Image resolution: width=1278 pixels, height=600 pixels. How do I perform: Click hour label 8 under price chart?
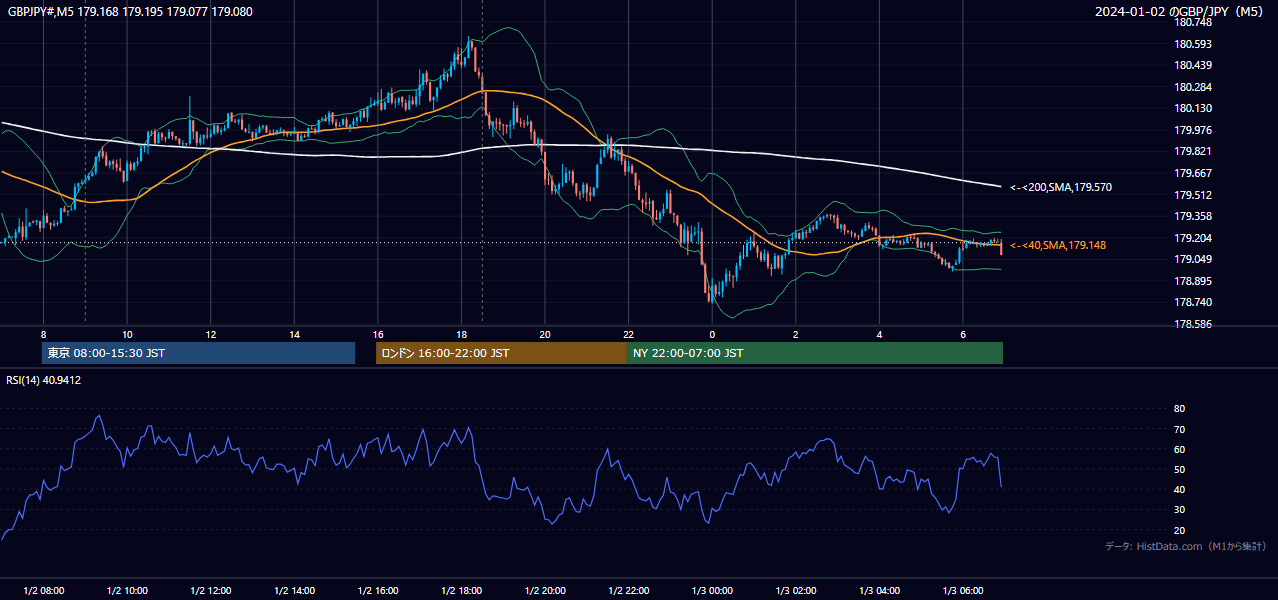coord(43,334)
